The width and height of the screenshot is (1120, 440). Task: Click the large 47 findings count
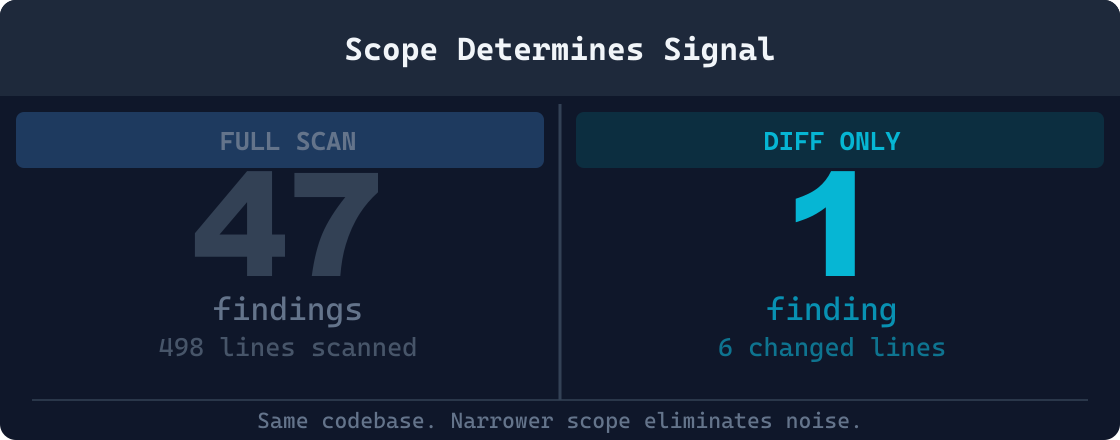pos(287,227)
